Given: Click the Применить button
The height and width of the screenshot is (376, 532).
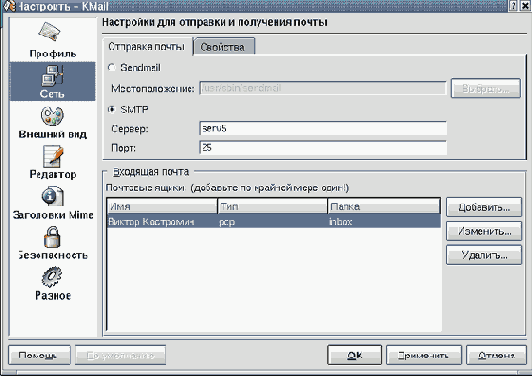Looking at the screenshot, I should click(424, 355).
